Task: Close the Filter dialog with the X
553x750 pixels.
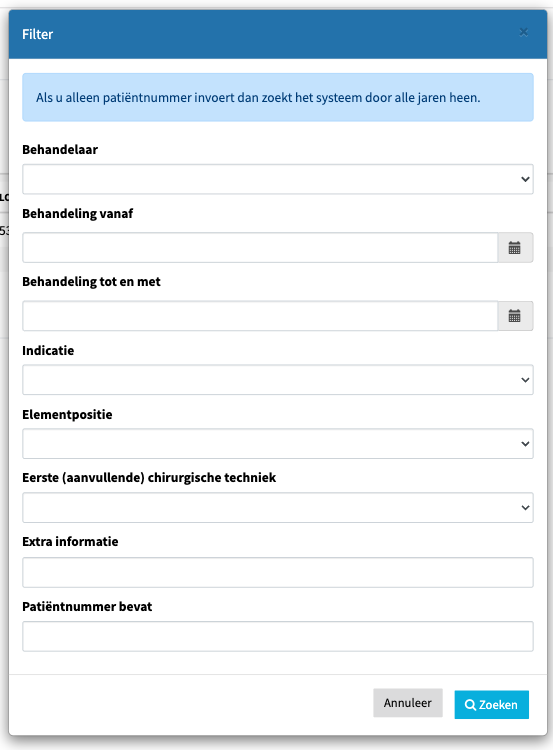Action: pyautogui.click(x=523, y=32)
